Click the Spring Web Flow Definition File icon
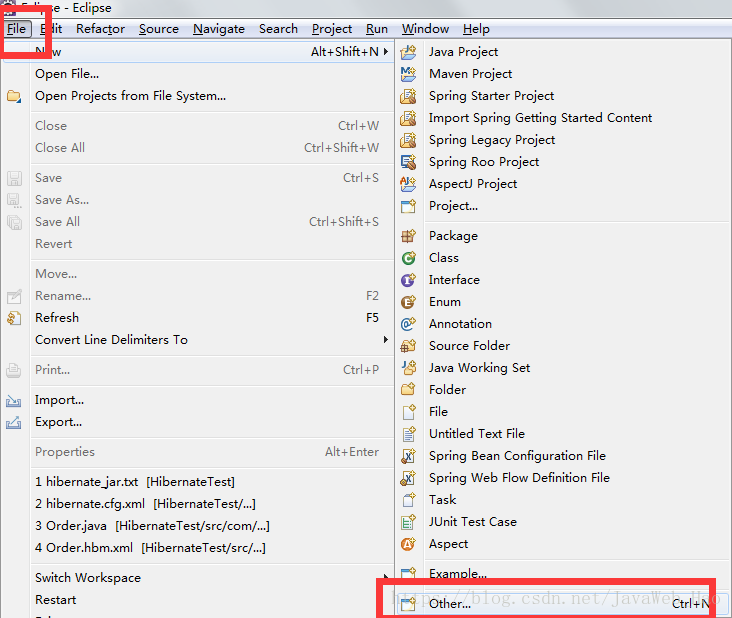Screen dimensions: 732x618 click(408, 477)
